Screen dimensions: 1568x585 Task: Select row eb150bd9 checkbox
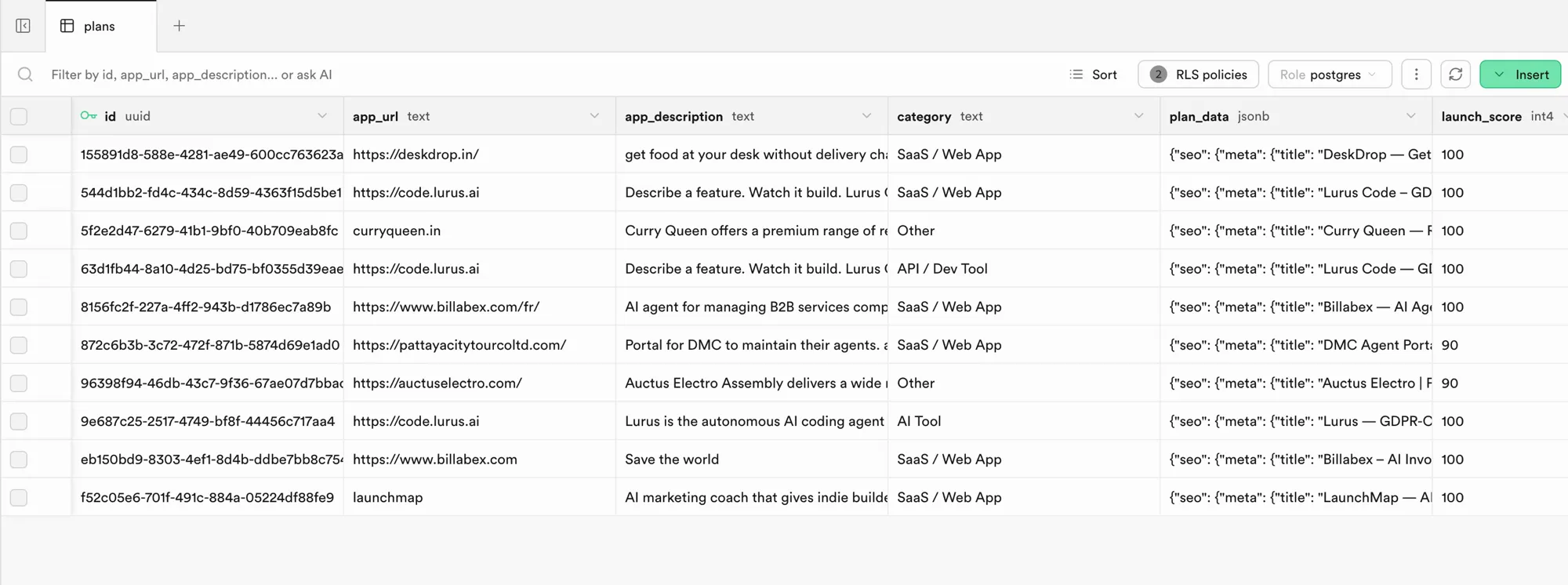(x=19, y=460)
